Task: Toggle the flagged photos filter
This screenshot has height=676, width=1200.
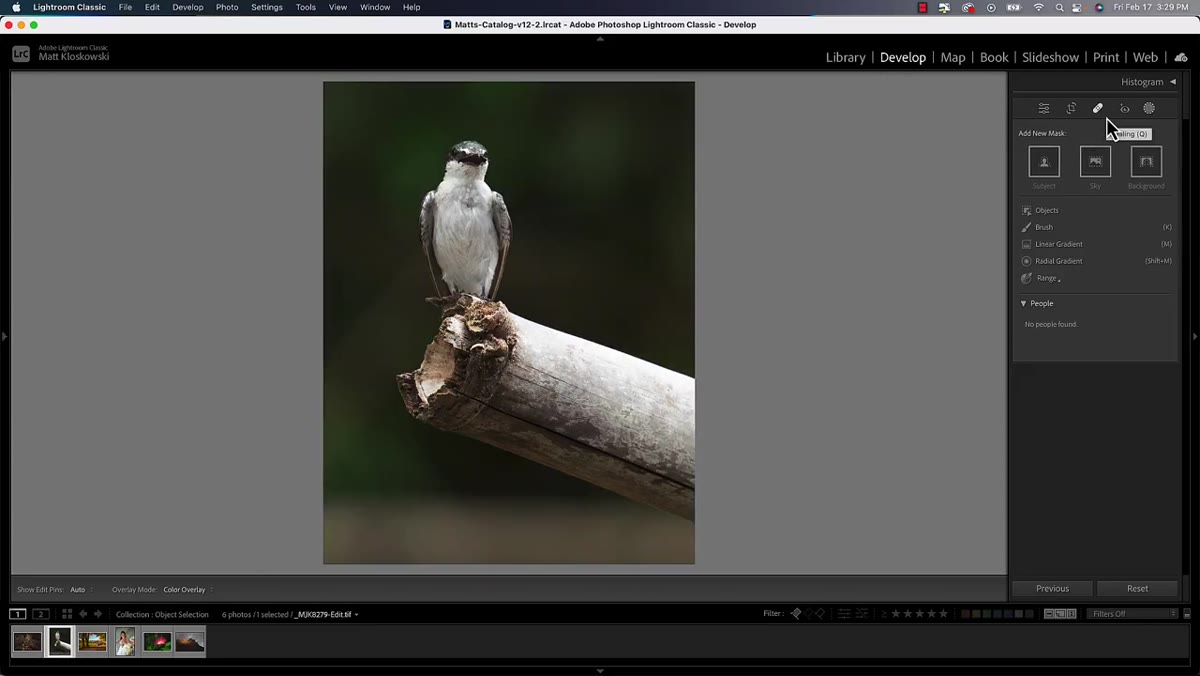Action: pyautogui.click(x=796, y=614)
